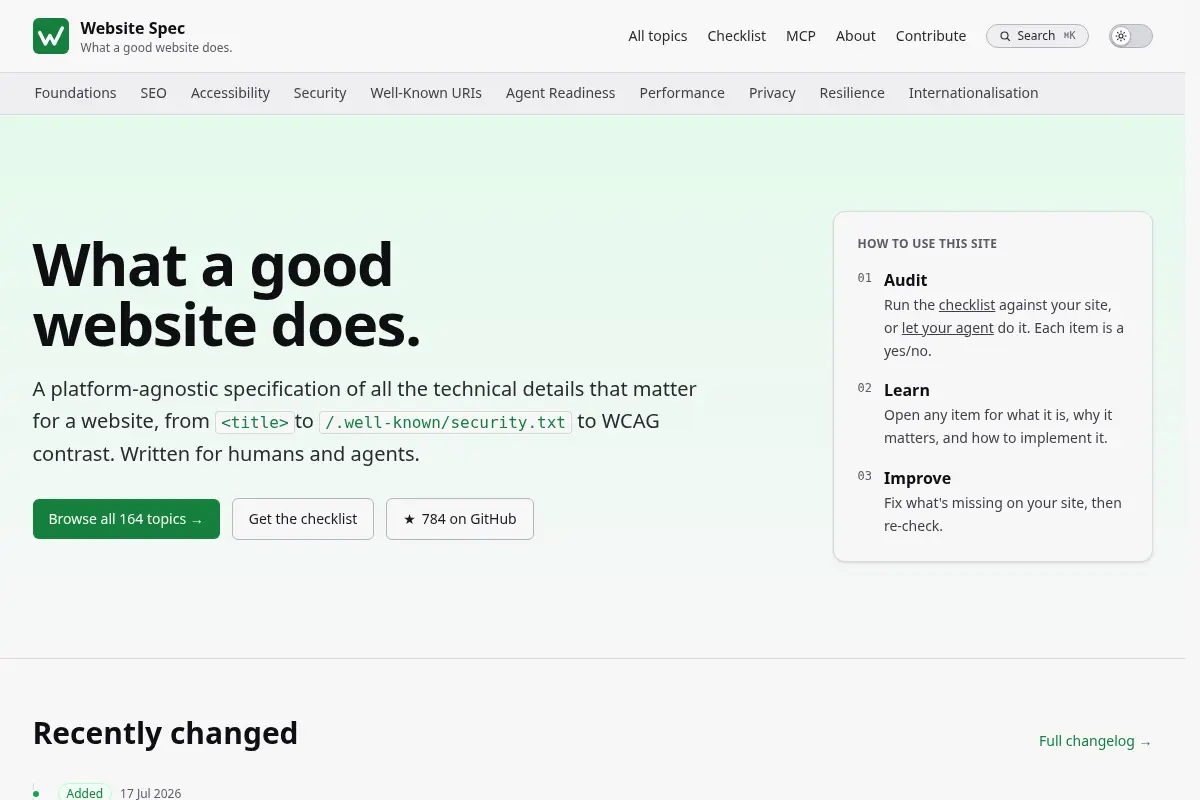This screenshot has height=800, width=1200.
Task: Open All topics in top navigation
Action: pos(658,36)
